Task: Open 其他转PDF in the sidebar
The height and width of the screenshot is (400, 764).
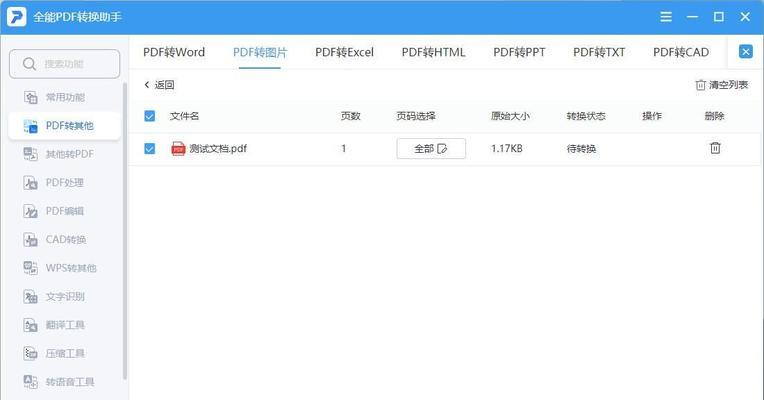Action: [x=64, y=154]
